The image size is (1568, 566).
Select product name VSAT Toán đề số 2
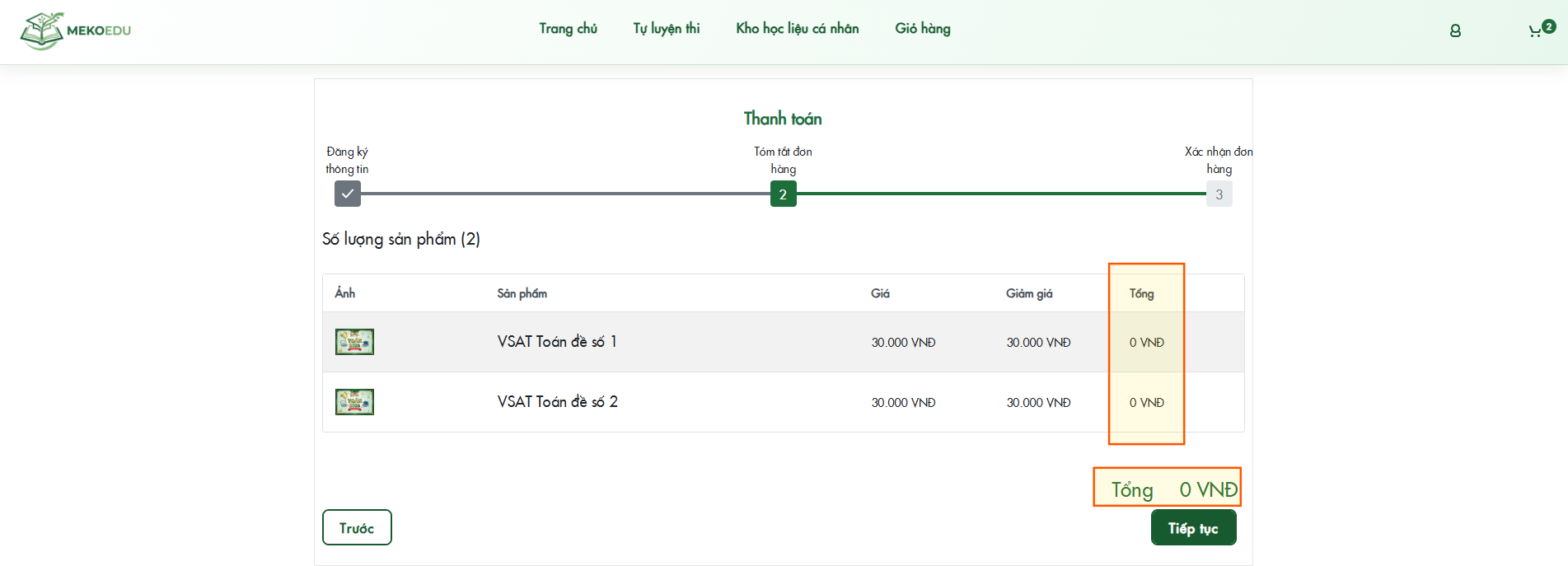coord(557,402)
